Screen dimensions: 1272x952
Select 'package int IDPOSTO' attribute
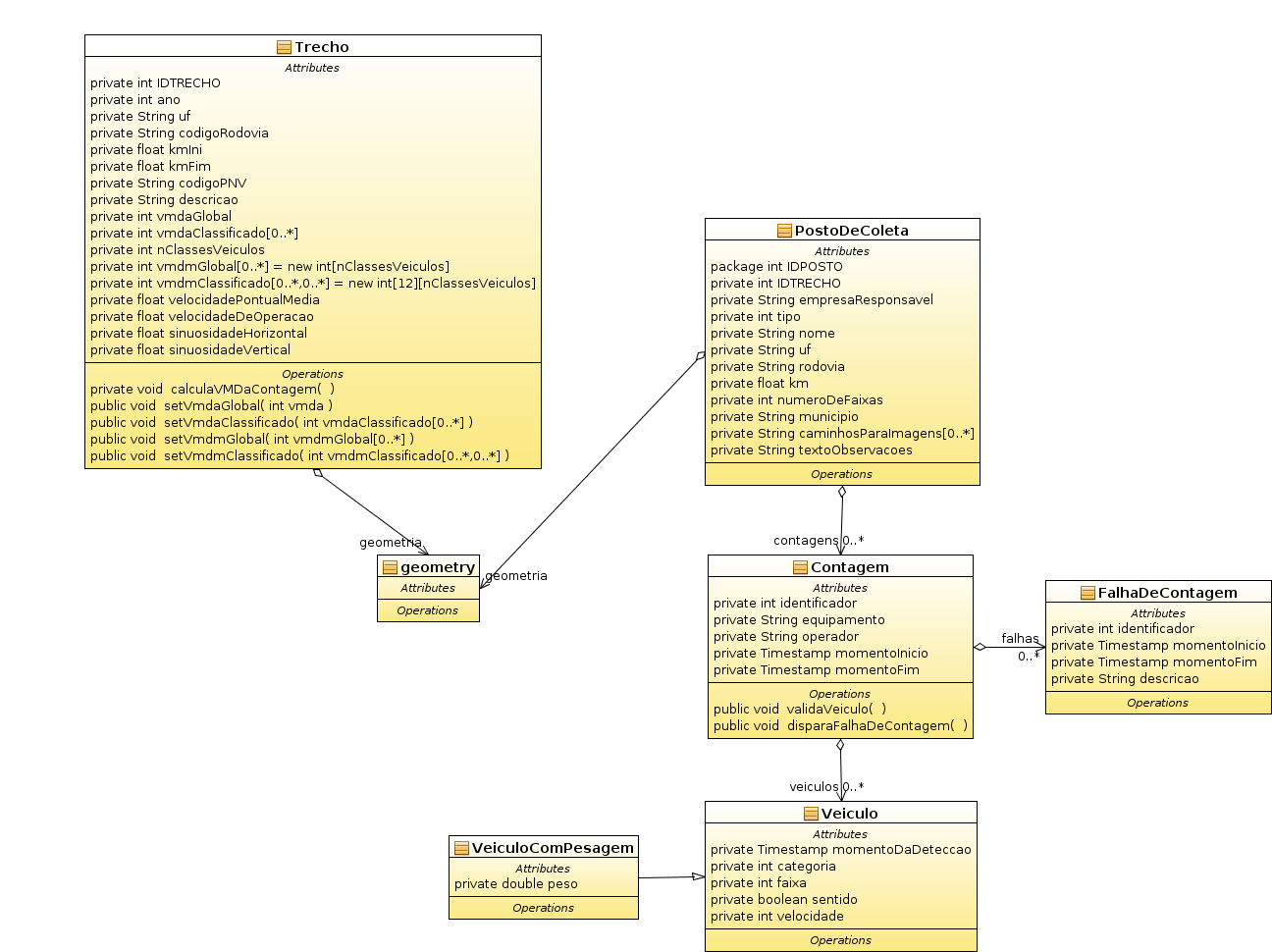tap(776, 267)
